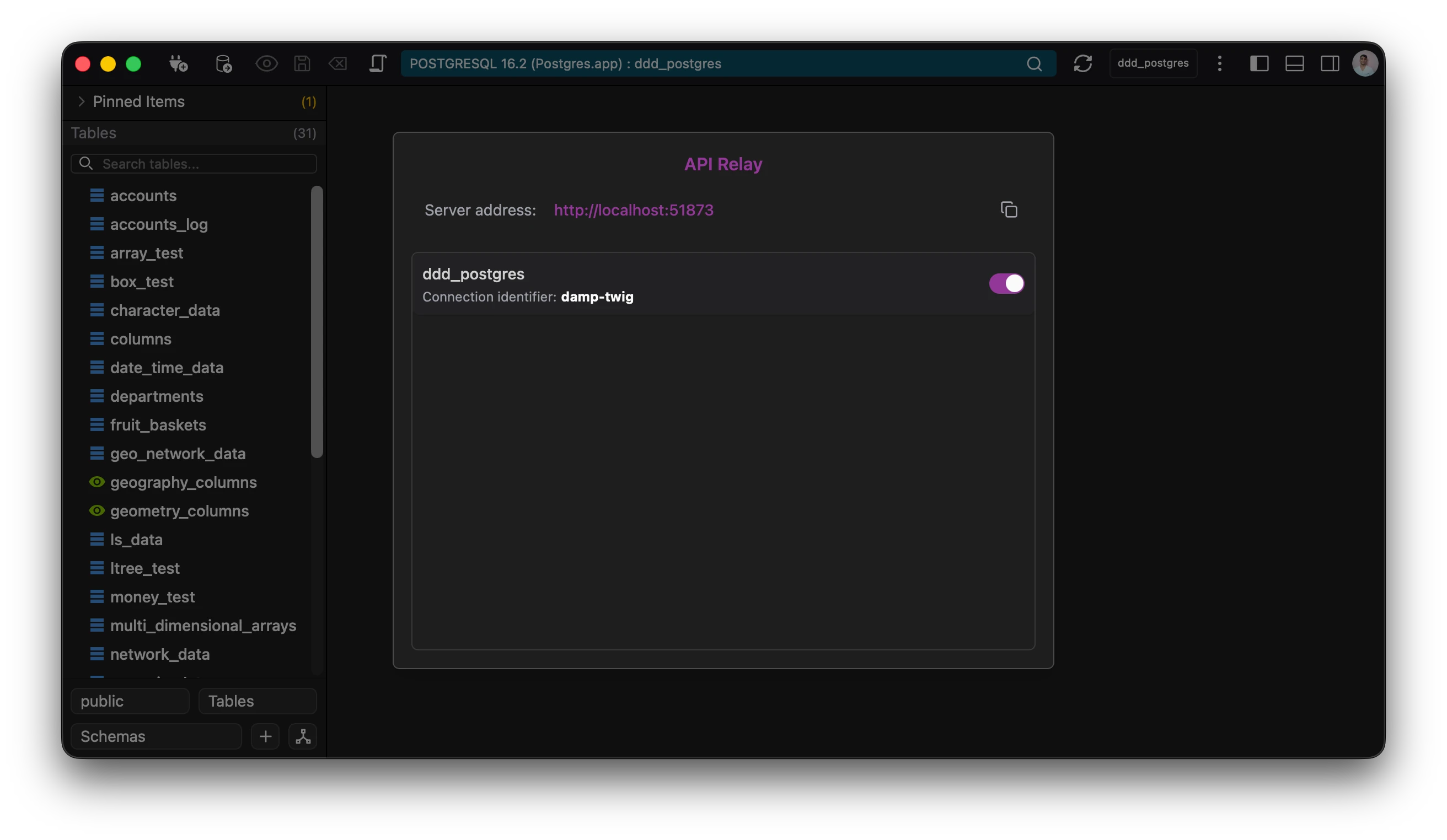Toggle the bottom panel layout icon
Image resolution: width=1447 pixels, height=840 pixels.
tap(1294, 64)
